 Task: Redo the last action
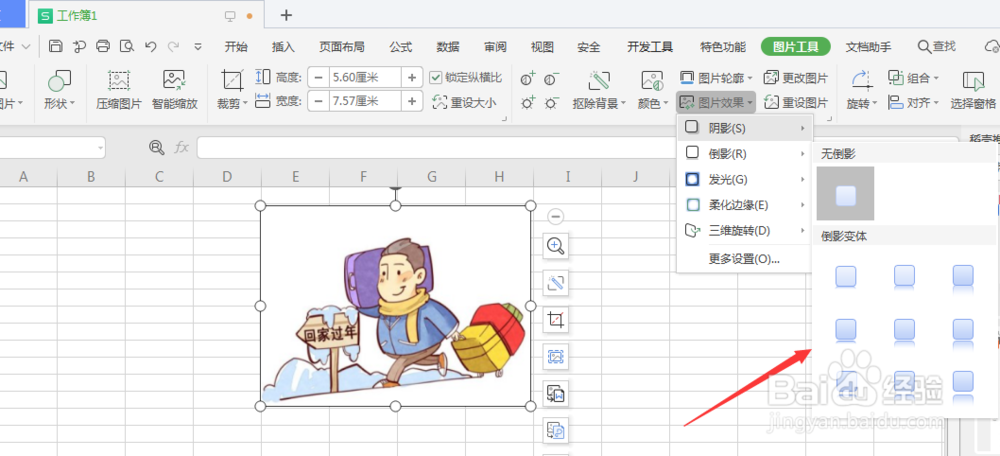173,46
